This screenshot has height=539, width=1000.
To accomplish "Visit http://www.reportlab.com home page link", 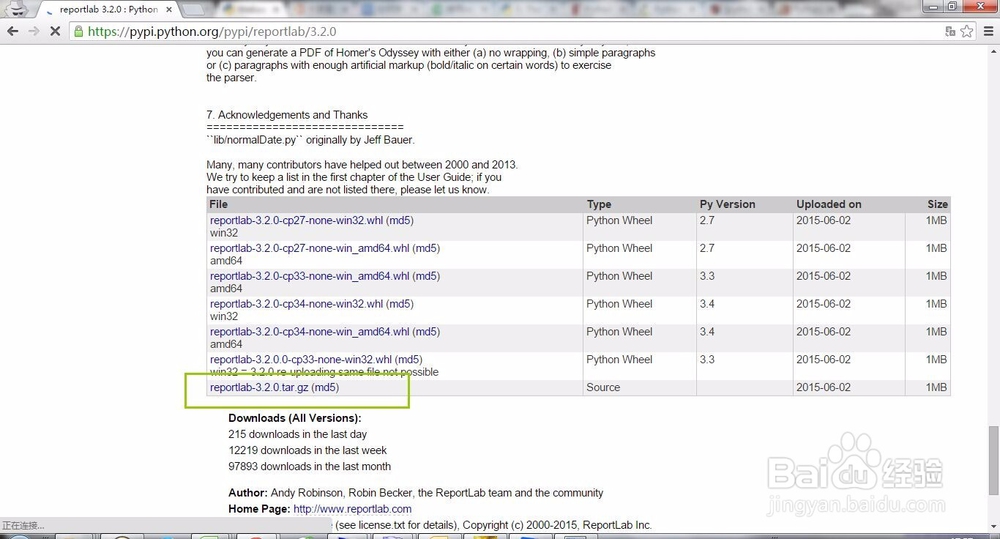I will pyautogui.click(x=352, y=509).
